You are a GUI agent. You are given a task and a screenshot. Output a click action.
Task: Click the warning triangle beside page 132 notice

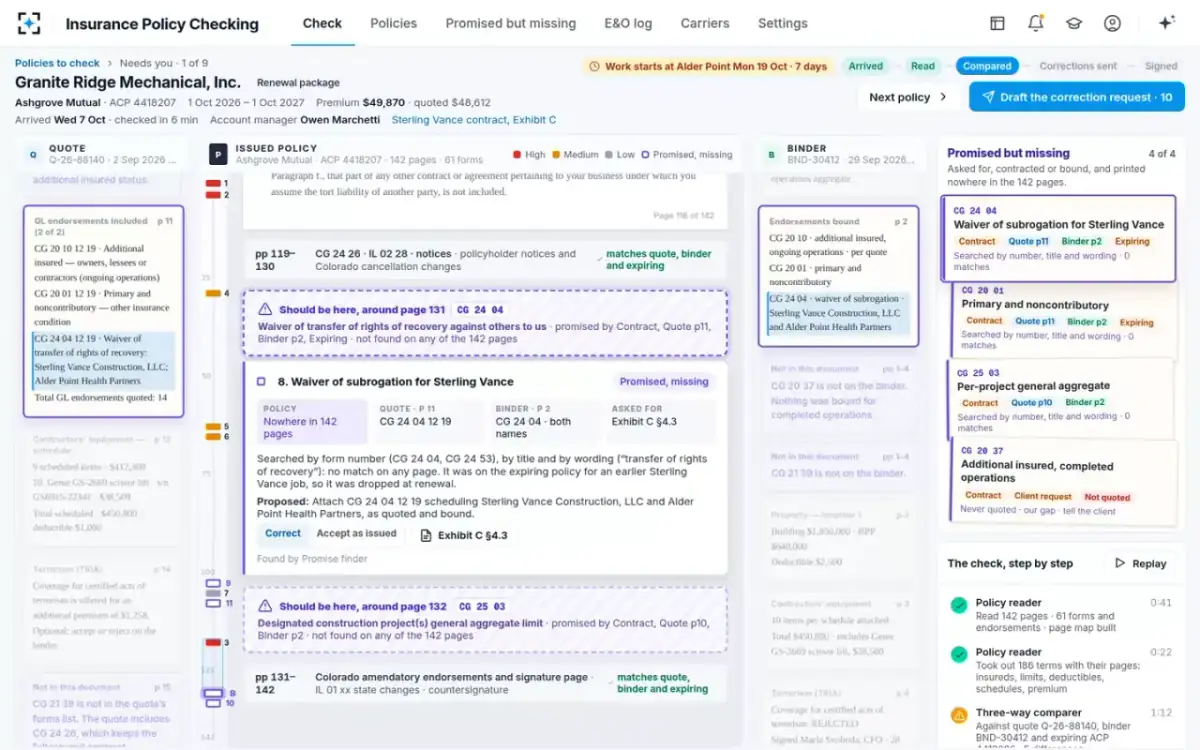point(265,606)
